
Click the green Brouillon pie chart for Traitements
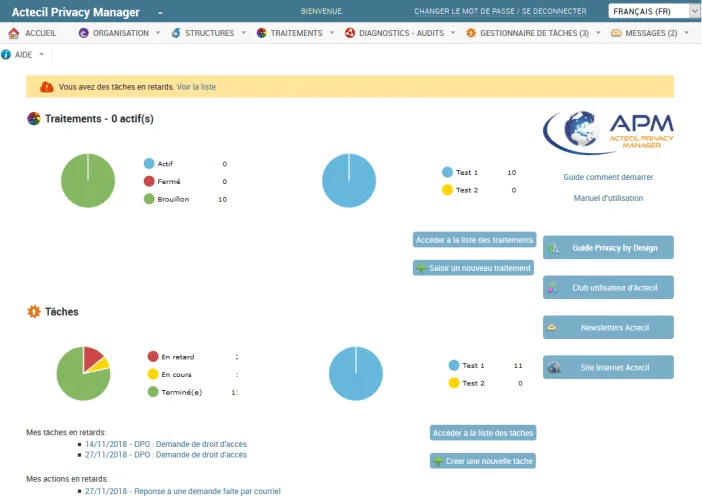point(88,180)
